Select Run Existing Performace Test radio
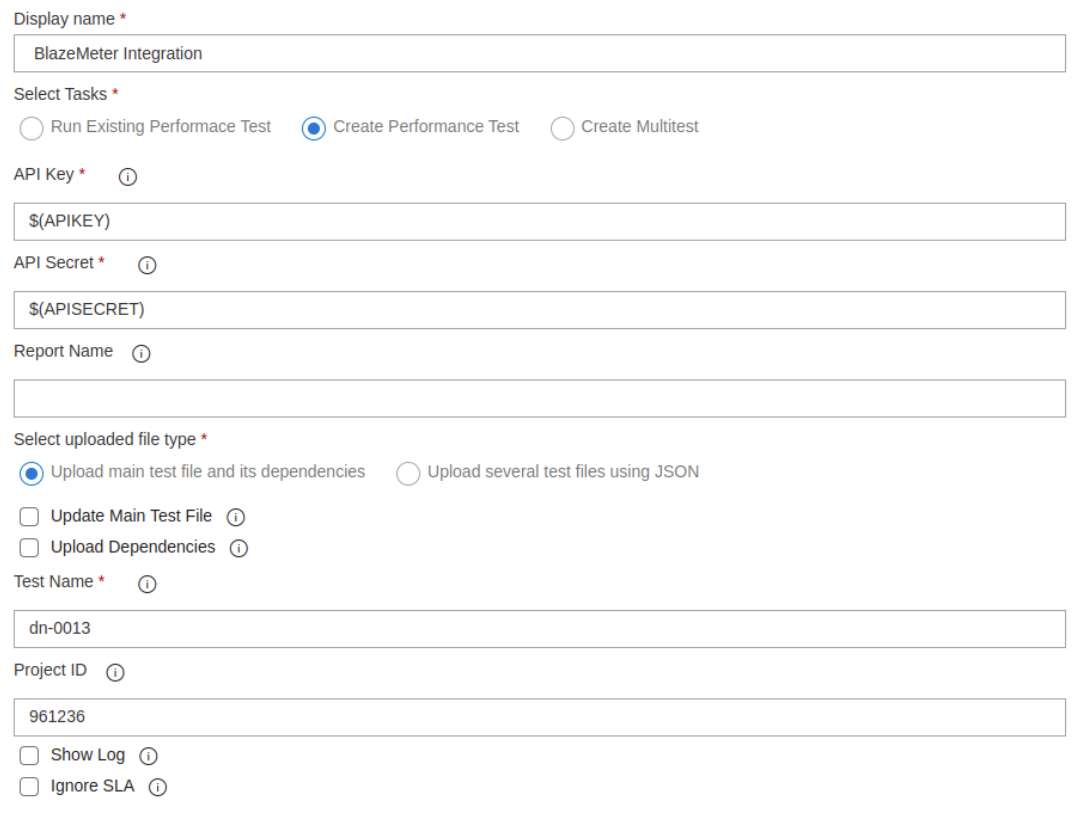Screen dimensions: 1079x813 tap(31, 128)
